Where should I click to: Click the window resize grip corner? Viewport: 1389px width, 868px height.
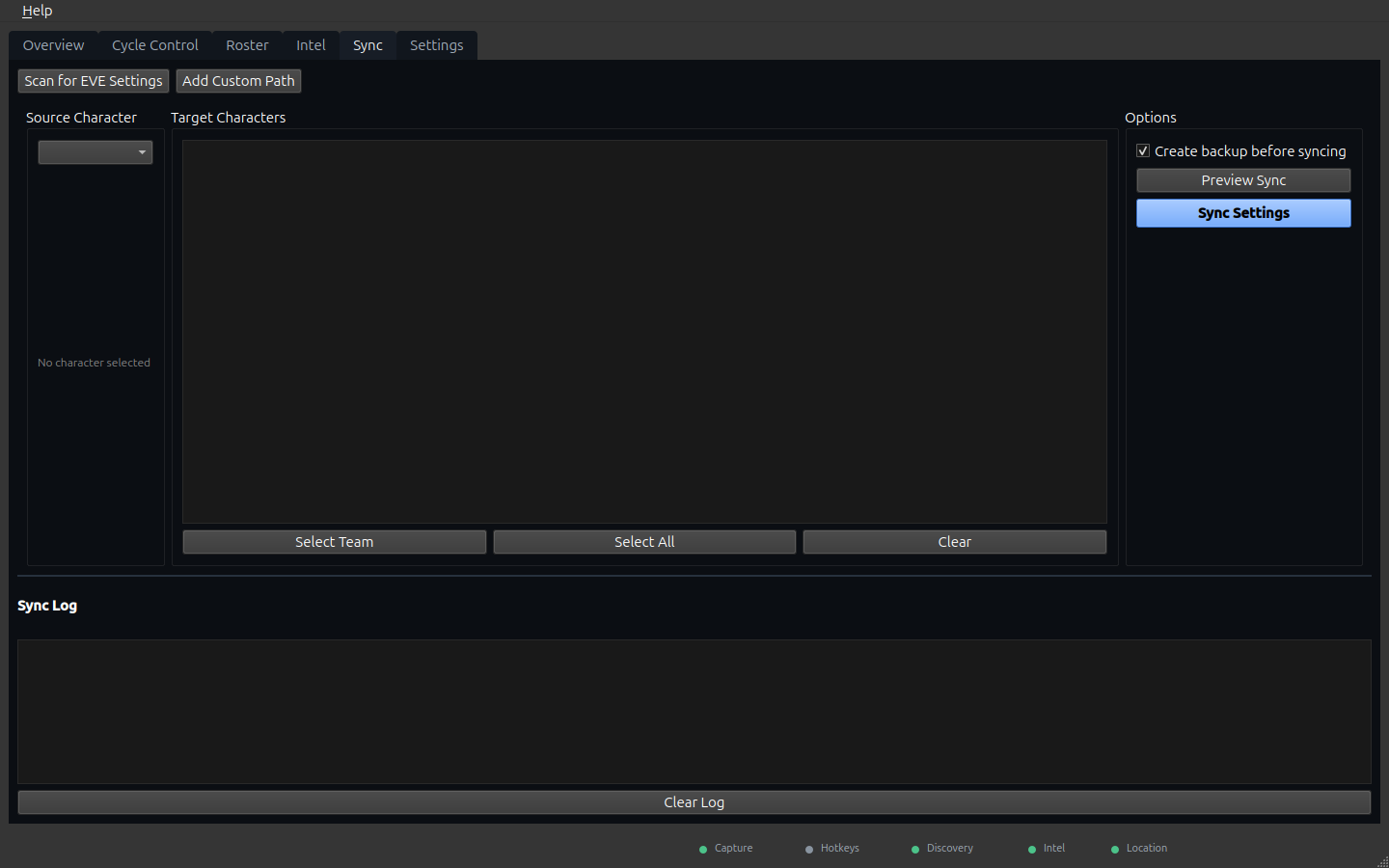click(1382, 861)
